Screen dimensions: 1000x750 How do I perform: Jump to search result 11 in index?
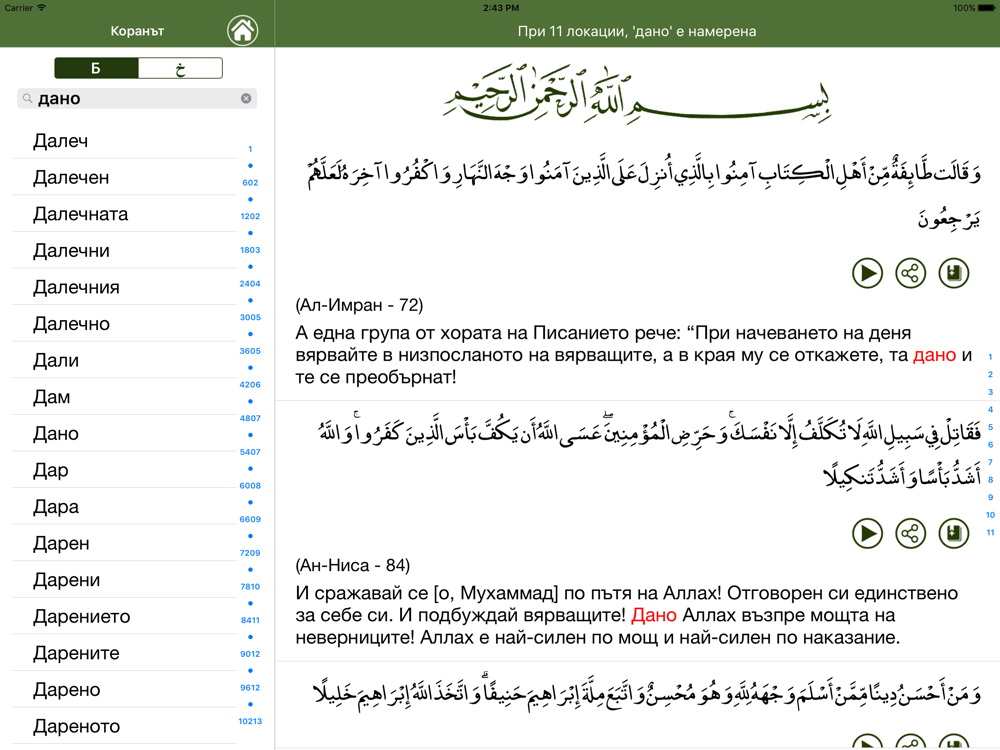point(990,532)
